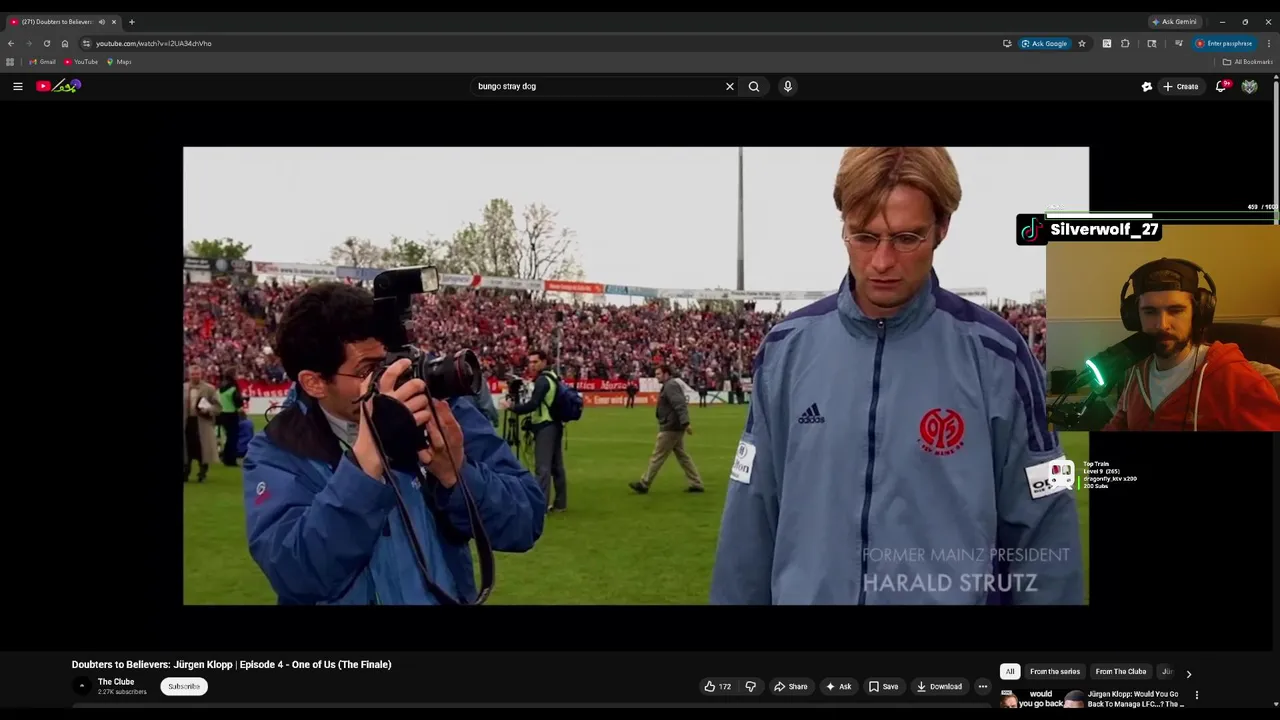Close the Doubters to Believers tab
This screenshot has height=720, width=1280.
pos(114,22)
